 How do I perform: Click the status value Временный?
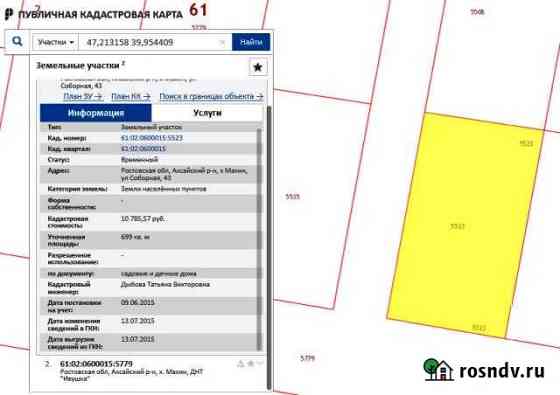(139, 159)
